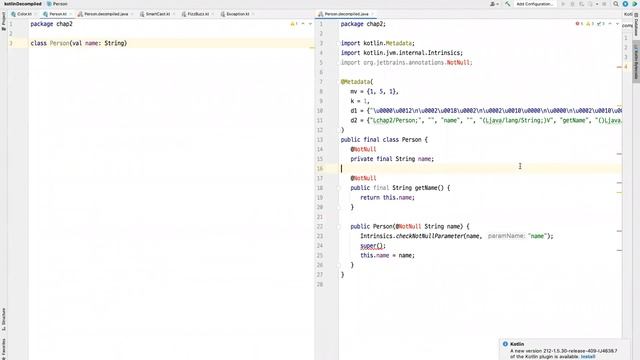
Task: Go to next highlighted problem in left editor
Action: coord(310,24)
